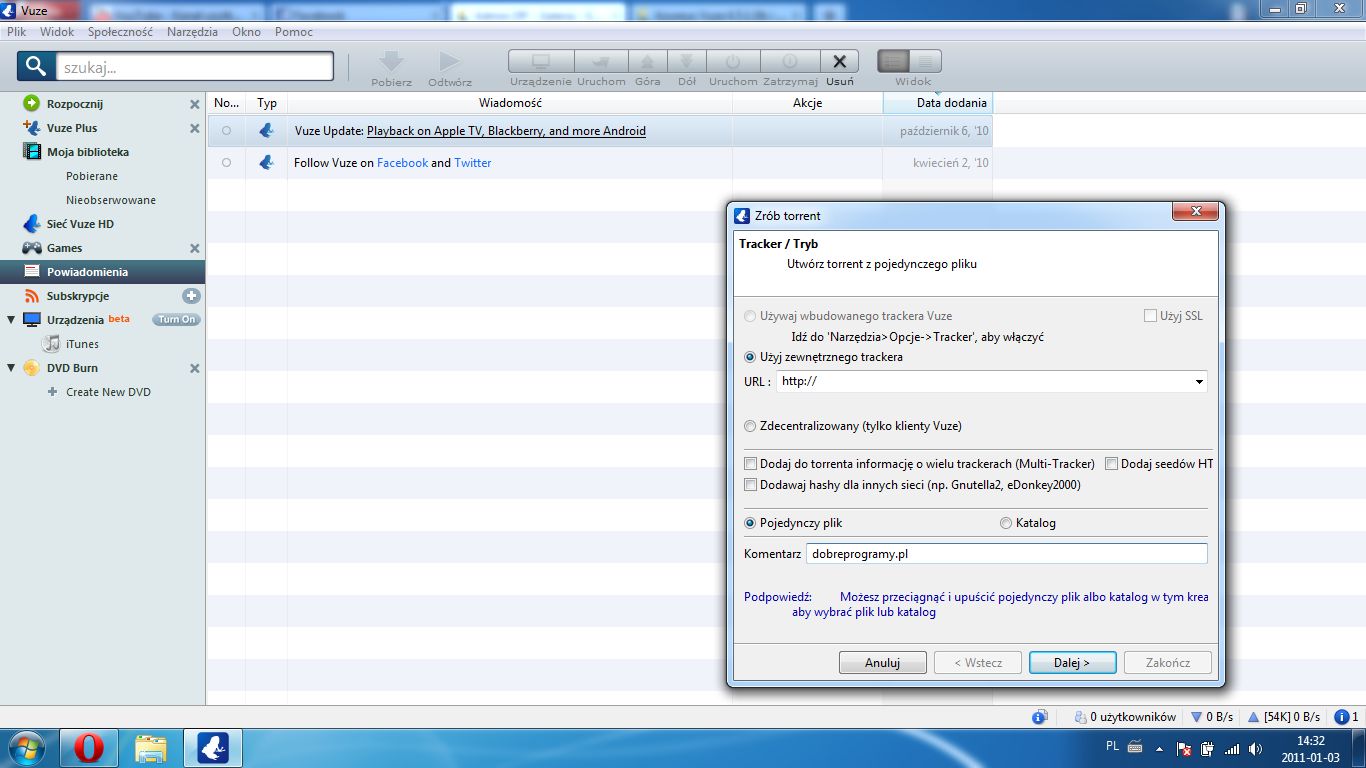Sort by Wiadomość column header
The height and width of the screenshot is (768, 1366).
(x=510, y=103)
